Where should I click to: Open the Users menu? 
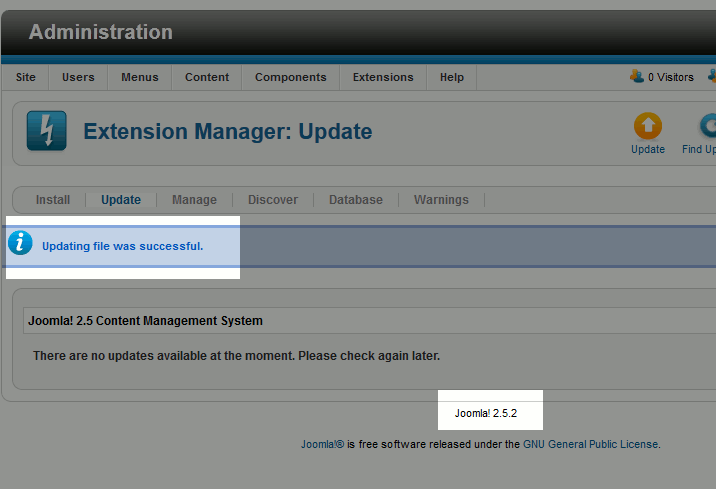point(78,77)
